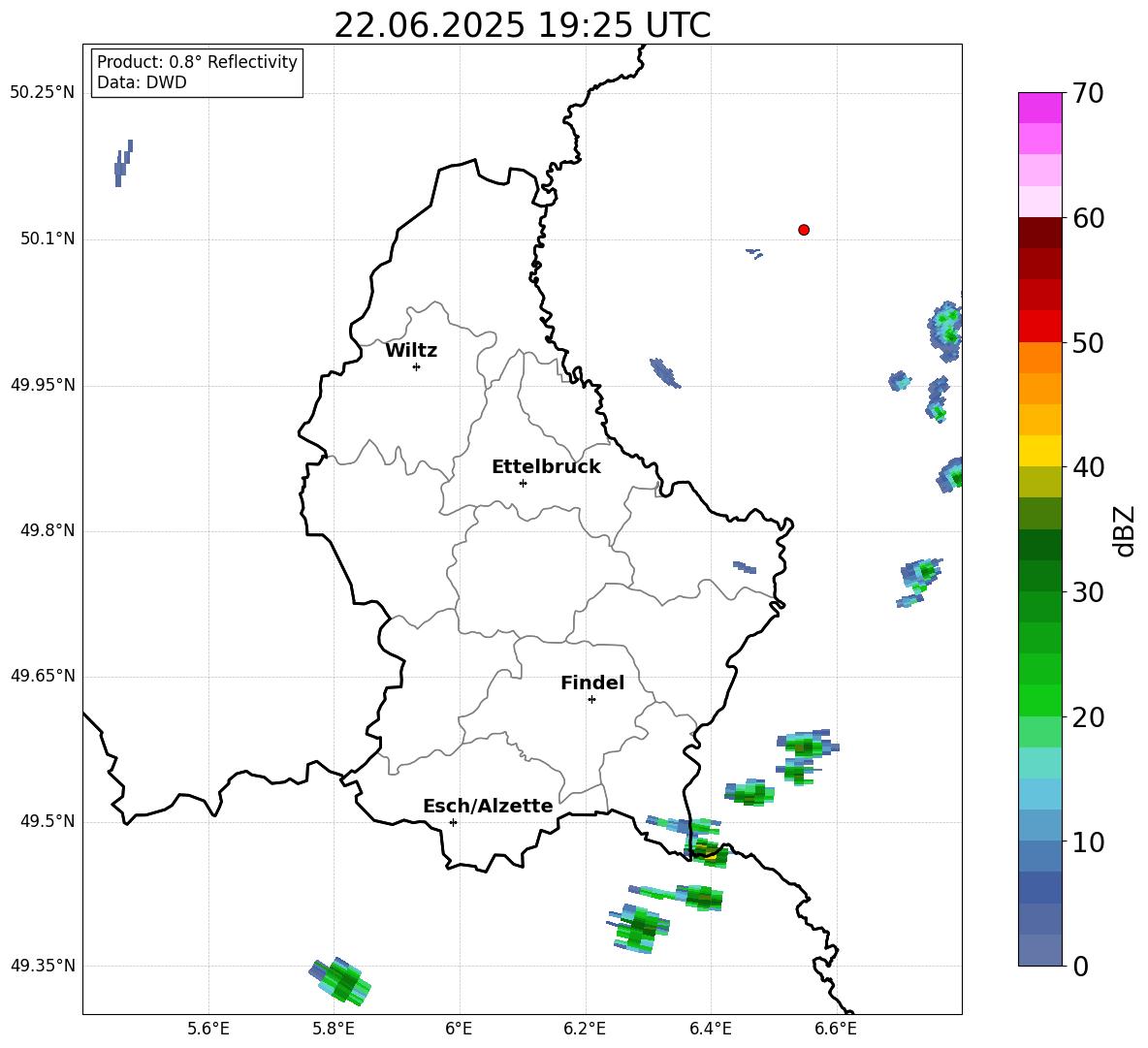Click the small blue echo inside eastern Luxembourg
Image resolution: width=1148 pixels, height=1048 pixels.
click(x=745, y=567)
